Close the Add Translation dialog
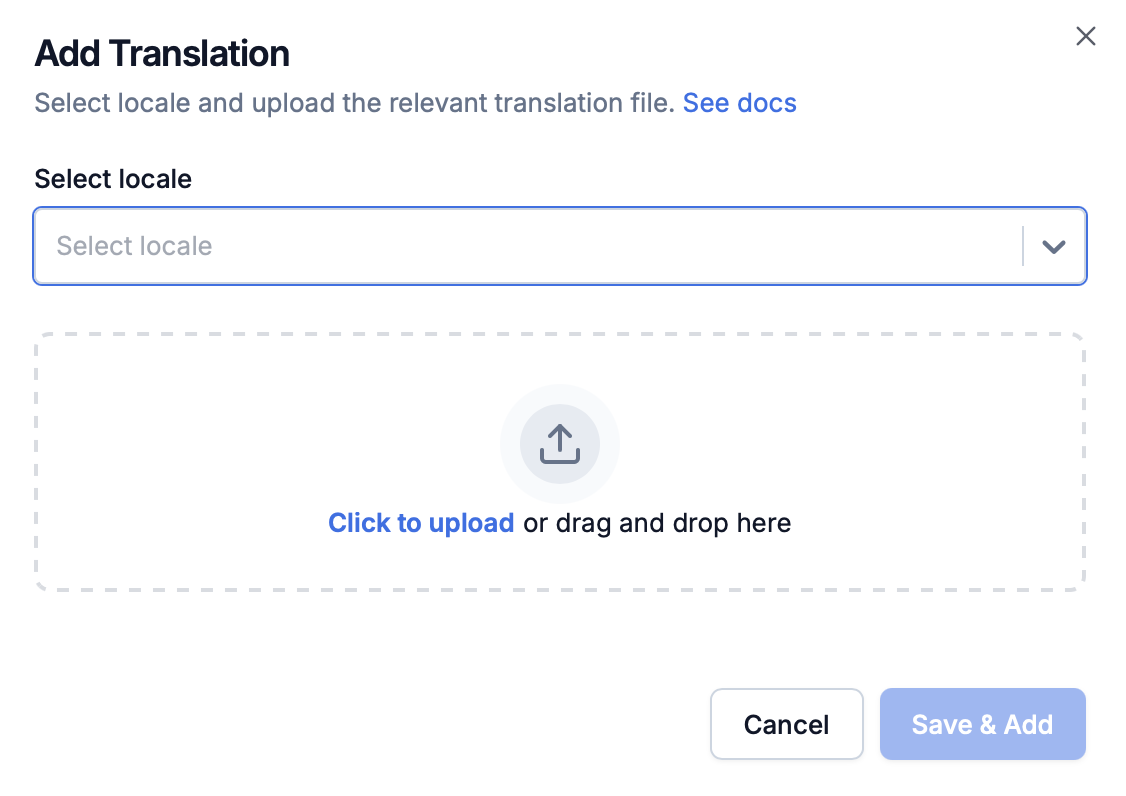Screen dimensions: 1126x796 pos(1085,37)
